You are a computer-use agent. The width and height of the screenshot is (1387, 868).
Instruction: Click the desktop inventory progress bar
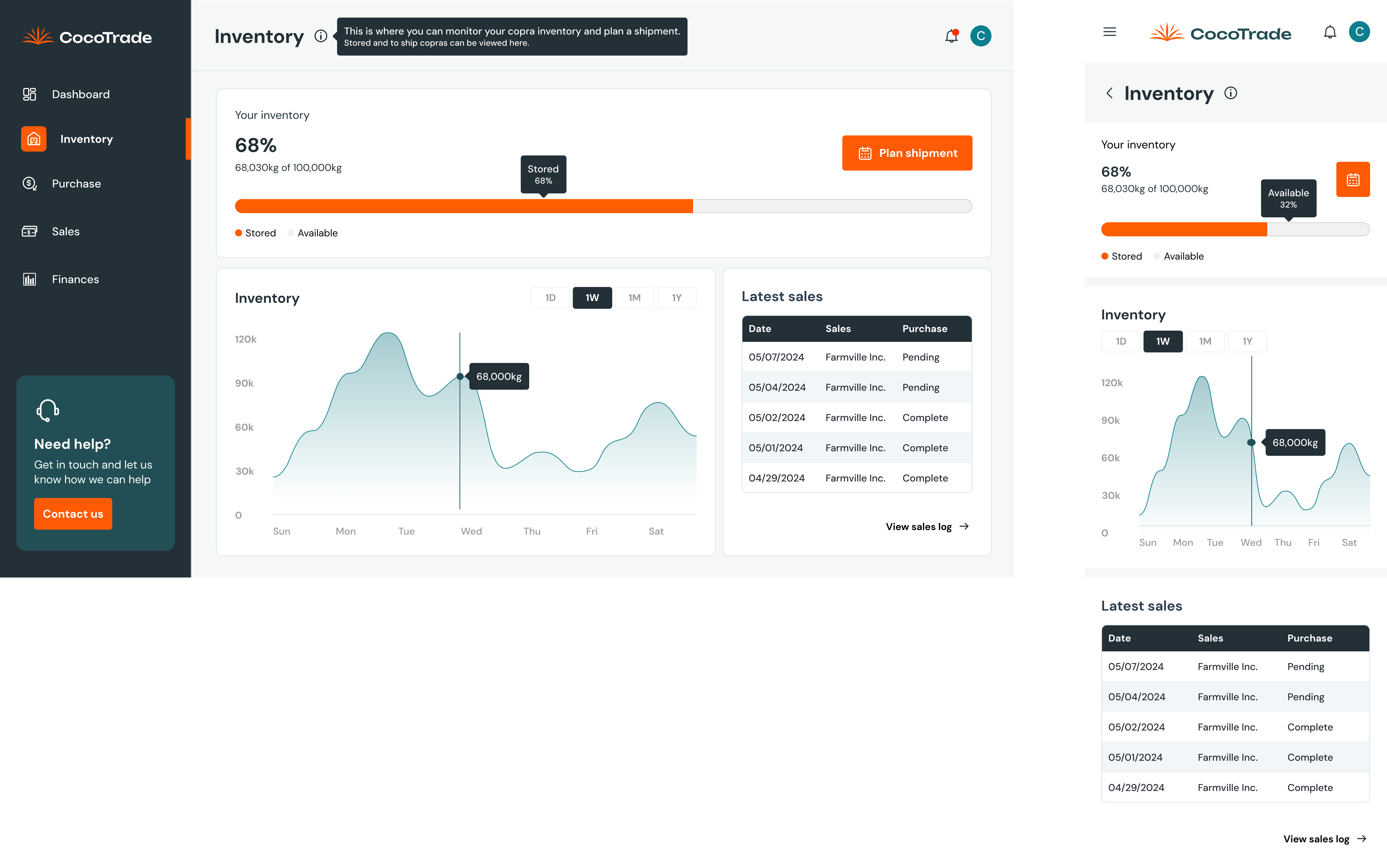pos(604,206)
